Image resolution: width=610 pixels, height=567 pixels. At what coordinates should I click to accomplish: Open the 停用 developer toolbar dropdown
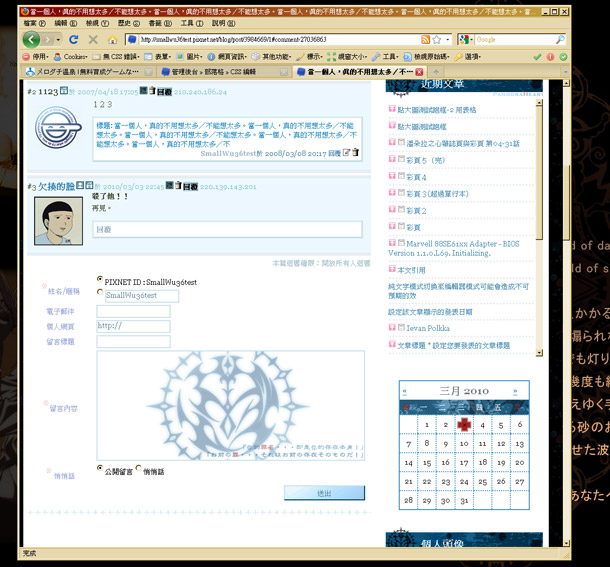pyautogui.click(x=36, y=57)
